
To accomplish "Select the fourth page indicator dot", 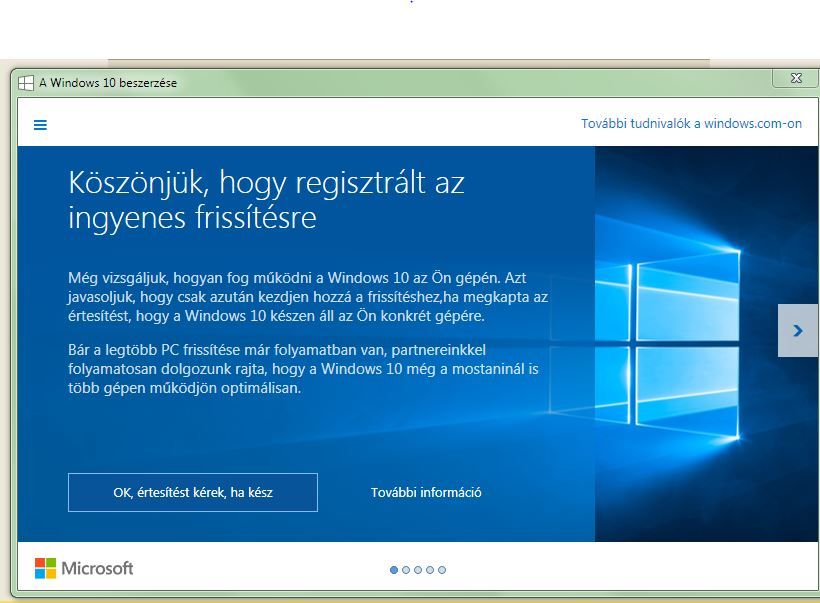I will coord(430,570).
